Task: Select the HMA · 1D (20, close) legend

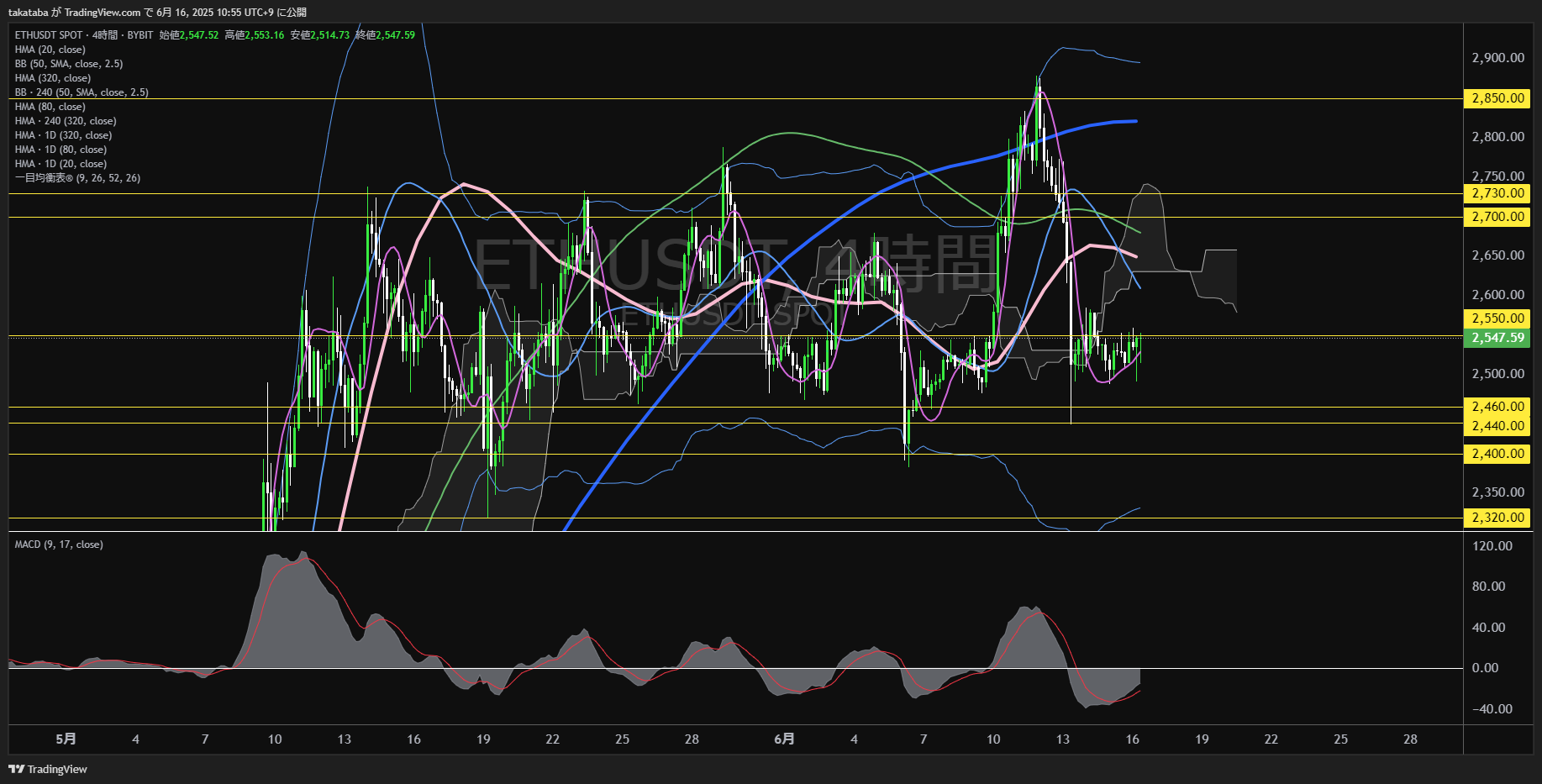Action: click(x=61, y=164)
